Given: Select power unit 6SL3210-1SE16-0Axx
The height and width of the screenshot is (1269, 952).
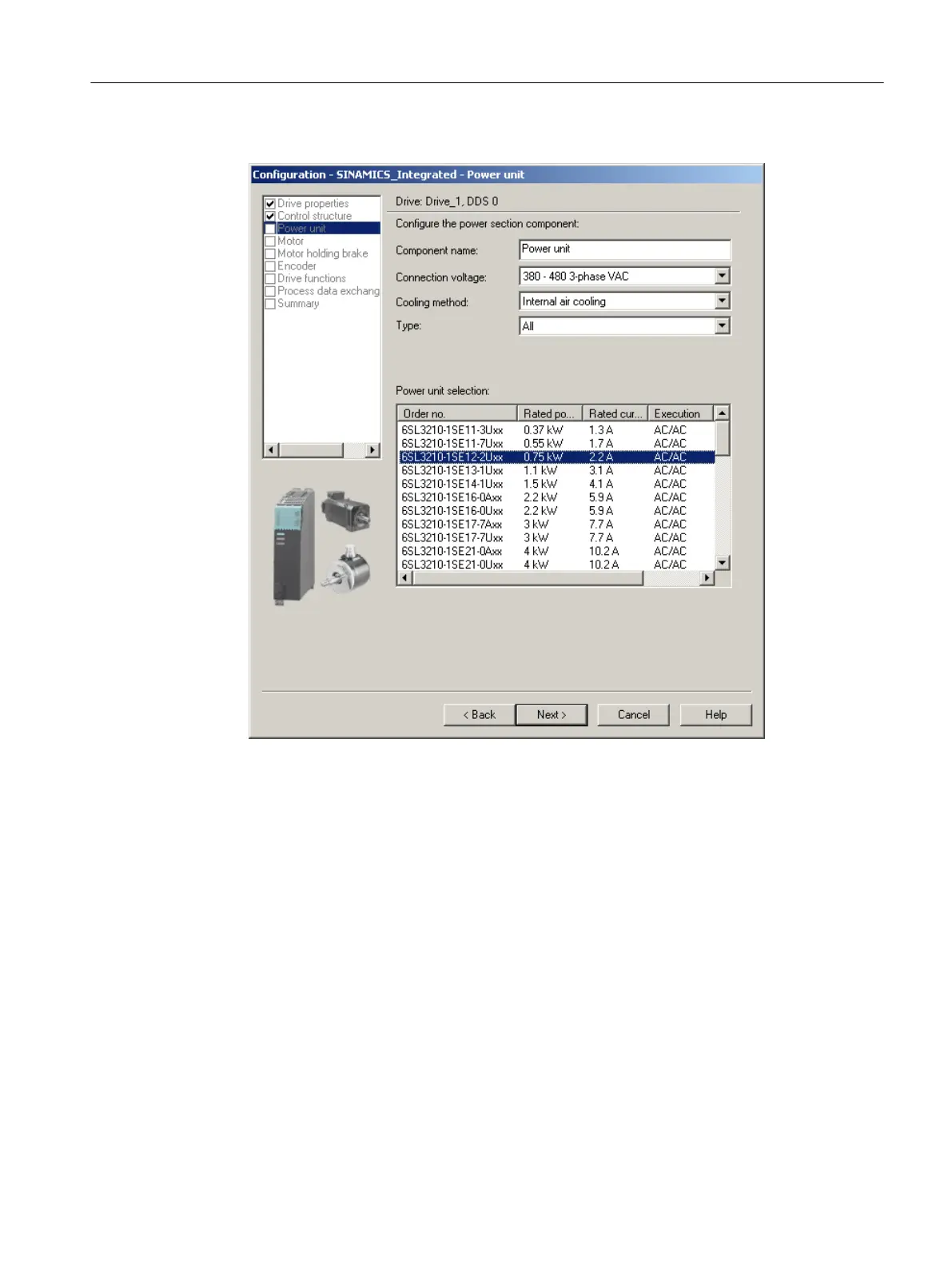Looking at the screenshot, I should click(x=556, y=497).
